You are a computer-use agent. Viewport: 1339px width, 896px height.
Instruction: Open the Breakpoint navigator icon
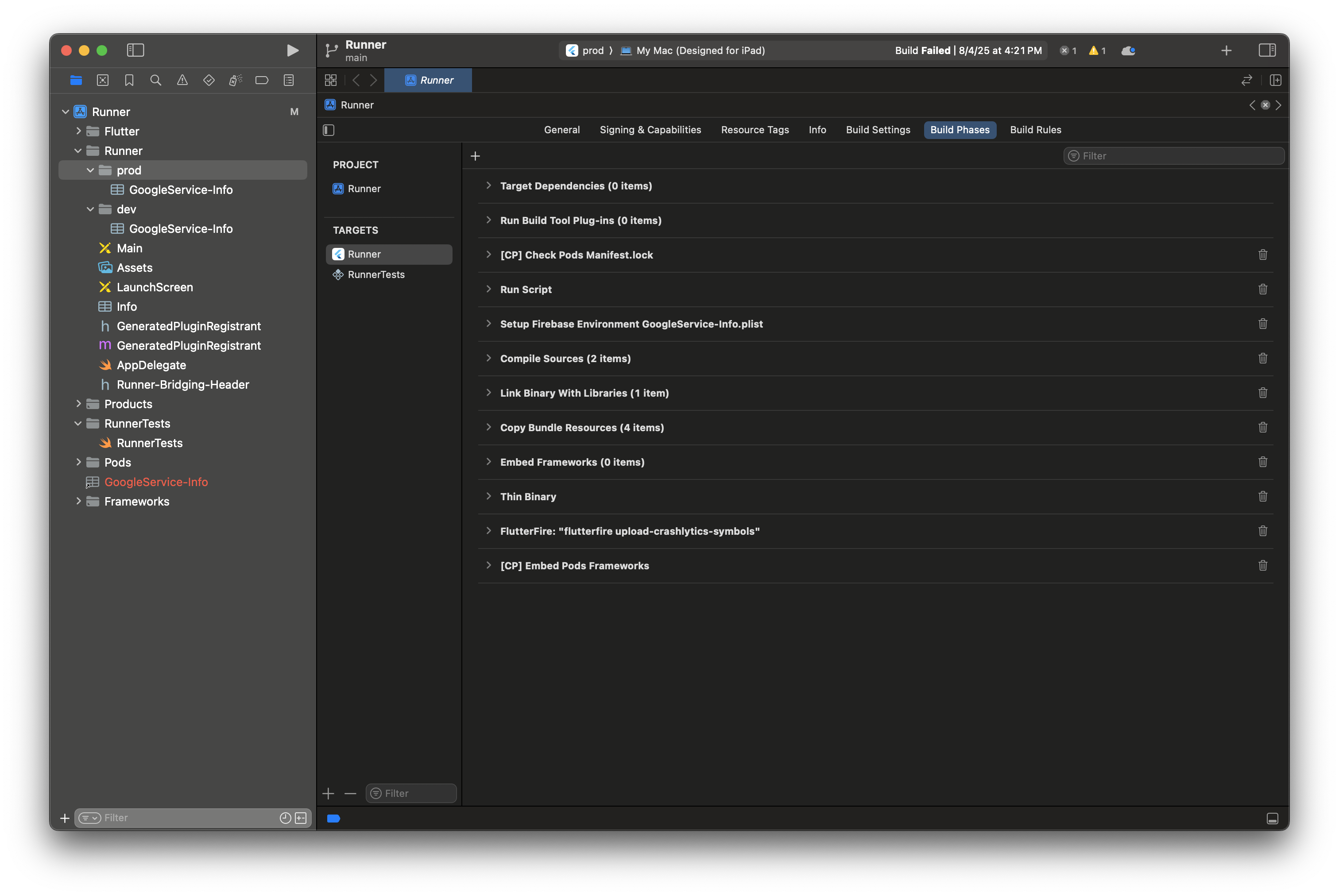[262, 80]
